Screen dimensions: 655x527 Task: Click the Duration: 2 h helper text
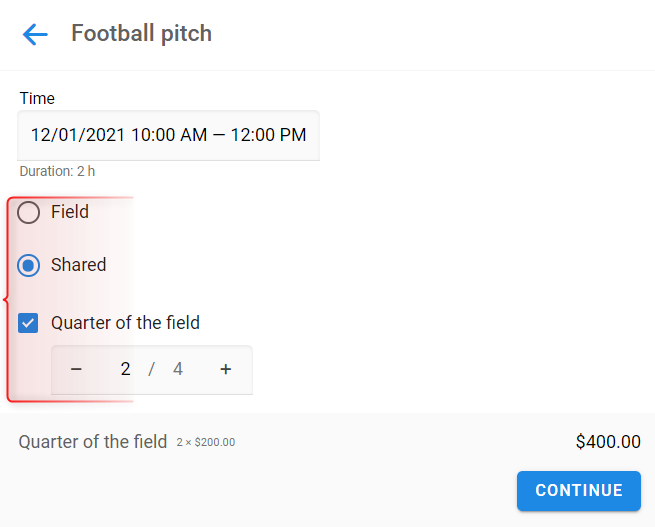coord(57,171)
